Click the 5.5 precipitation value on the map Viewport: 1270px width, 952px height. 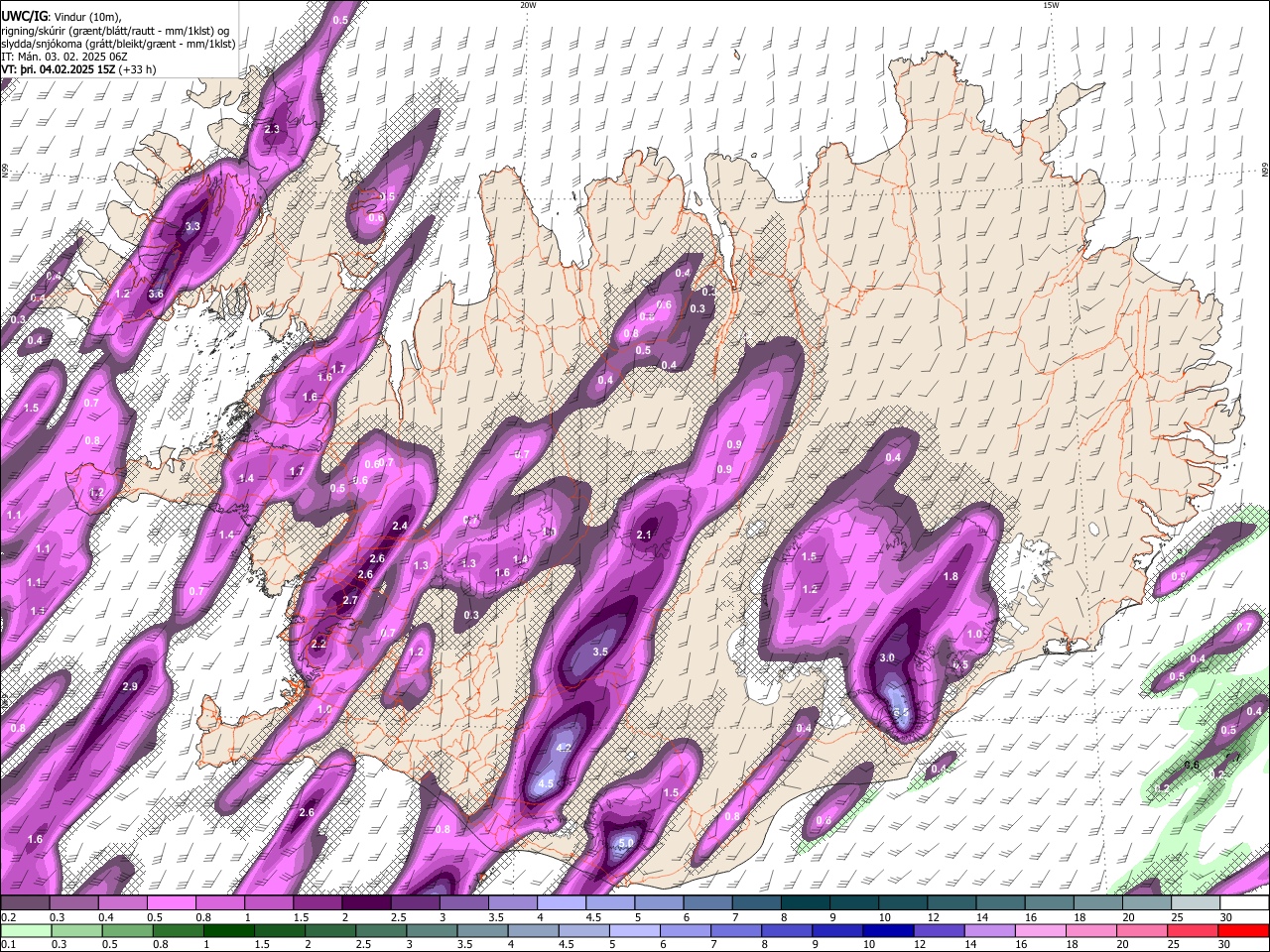pyautogui.click(x=901, y=713)
